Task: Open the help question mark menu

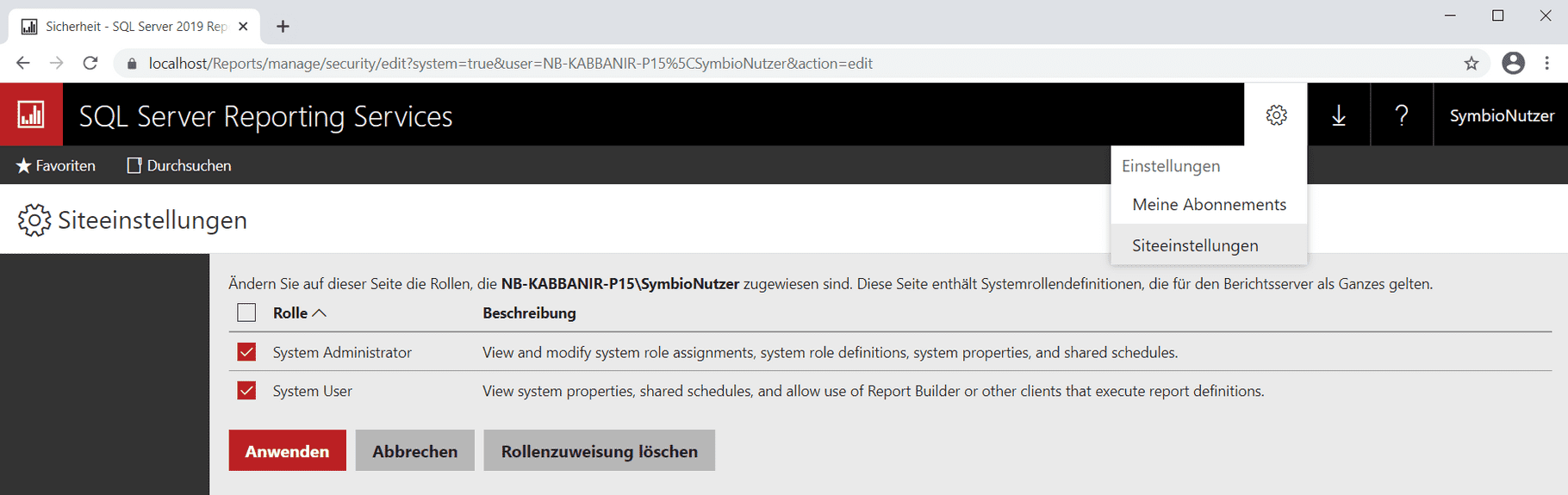Action: [x=1402, y=114]
